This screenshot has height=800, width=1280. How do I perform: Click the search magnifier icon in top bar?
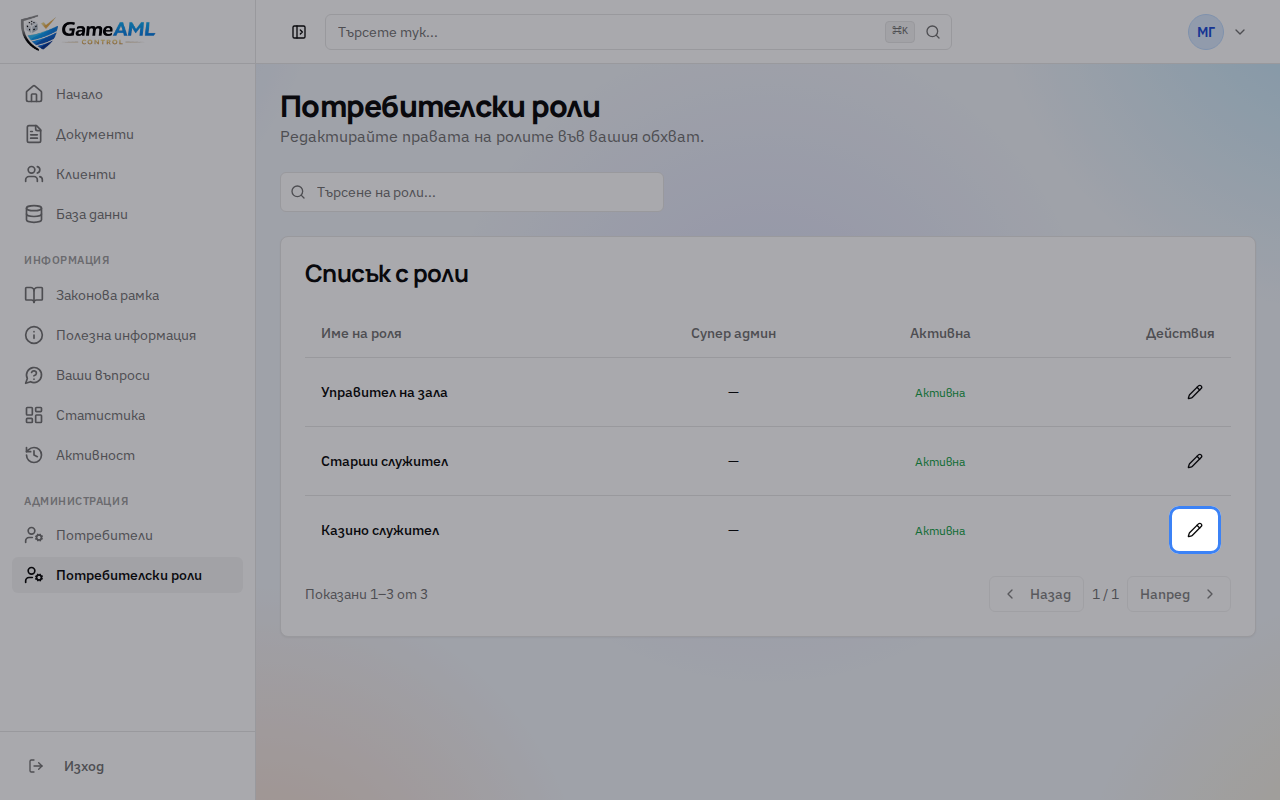[x=933, y=32]
